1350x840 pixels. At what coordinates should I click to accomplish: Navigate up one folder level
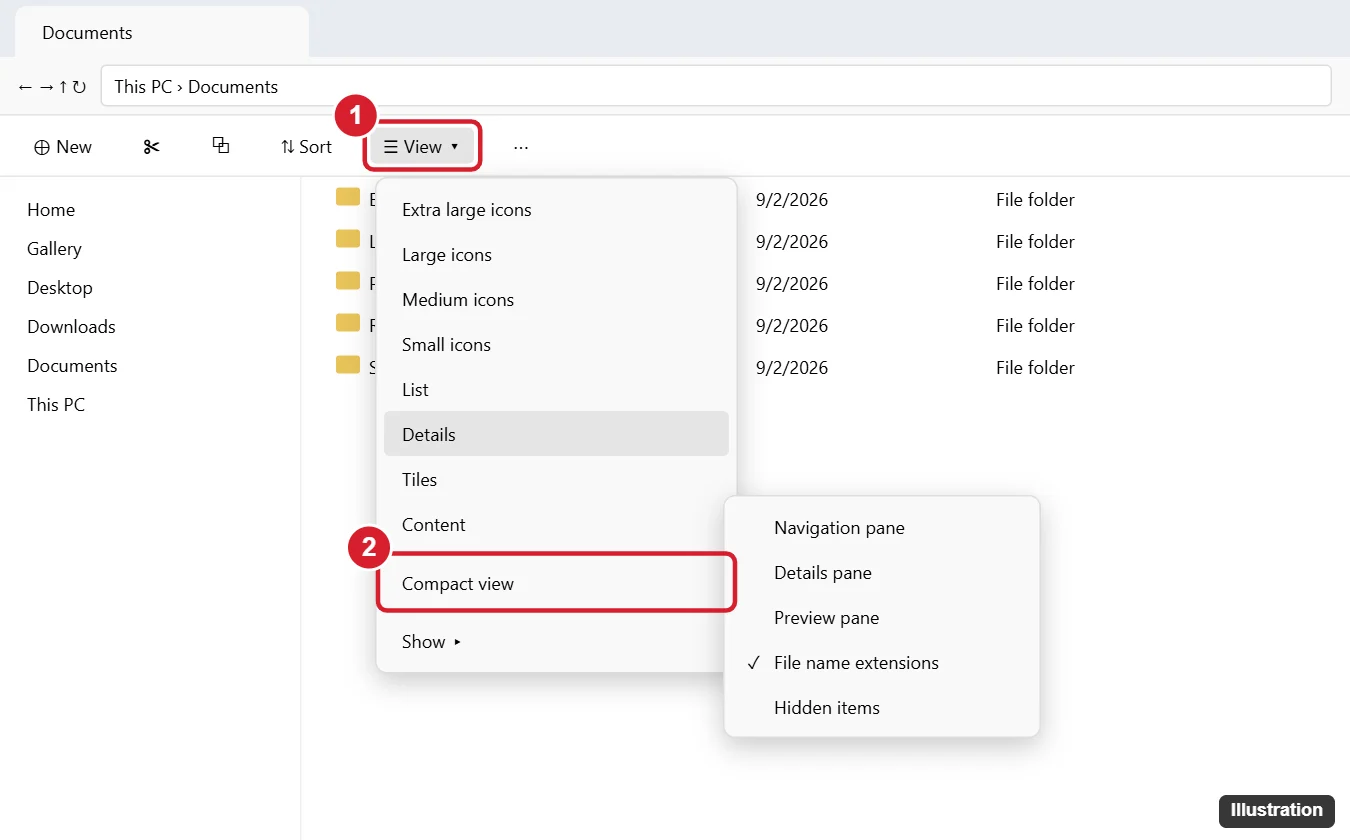point(63,87)
